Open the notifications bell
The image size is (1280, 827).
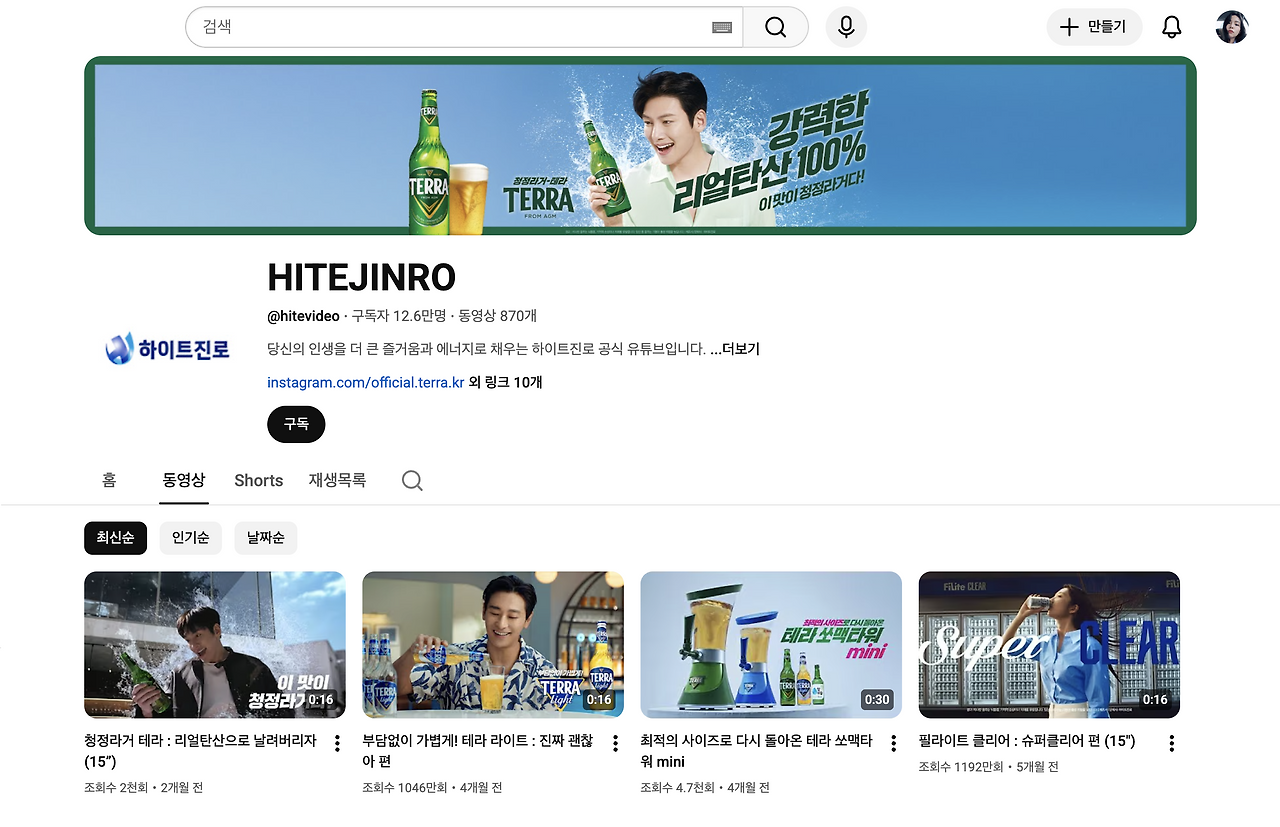point(1172,27)
